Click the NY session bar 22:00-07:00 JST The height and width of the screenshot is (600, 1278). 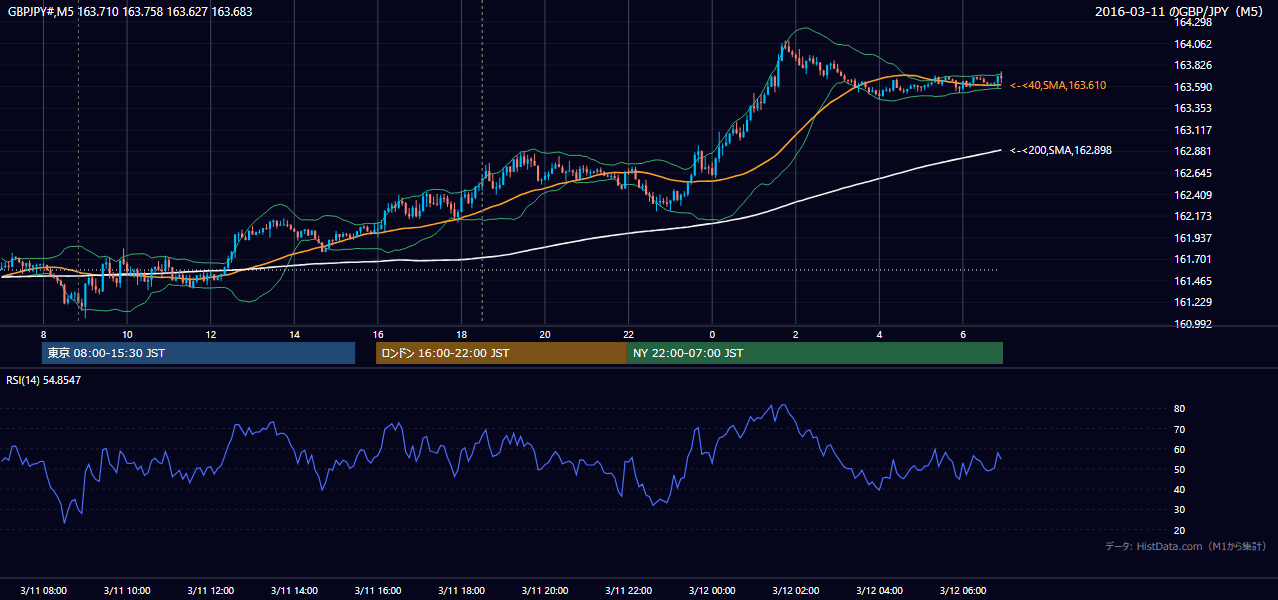[x=814, y=353]
